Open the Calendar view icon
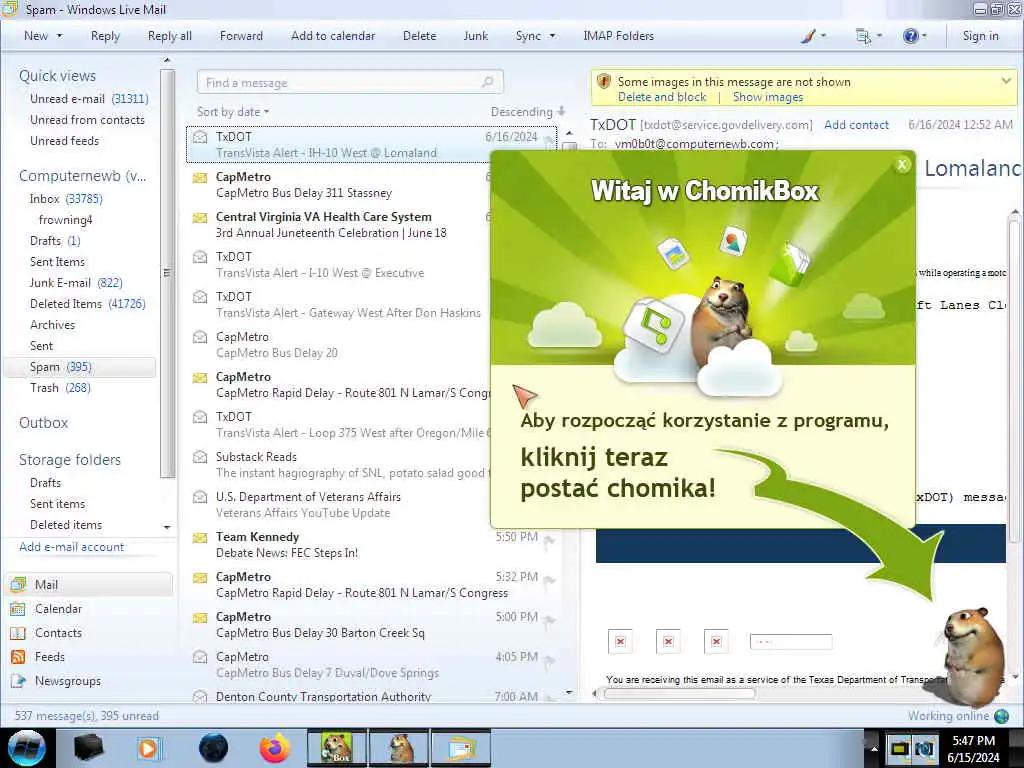Screen dimensions: 1024x768 click(x=18, y=609)
